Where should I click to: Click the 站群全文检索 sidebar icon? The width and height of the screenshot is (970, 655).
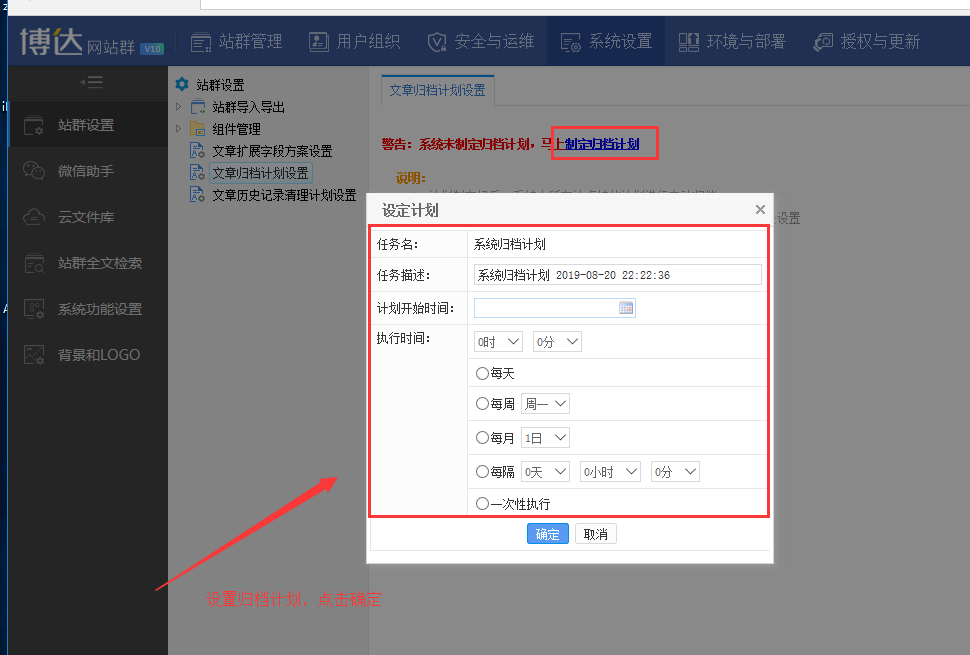(x=35, y=263)
